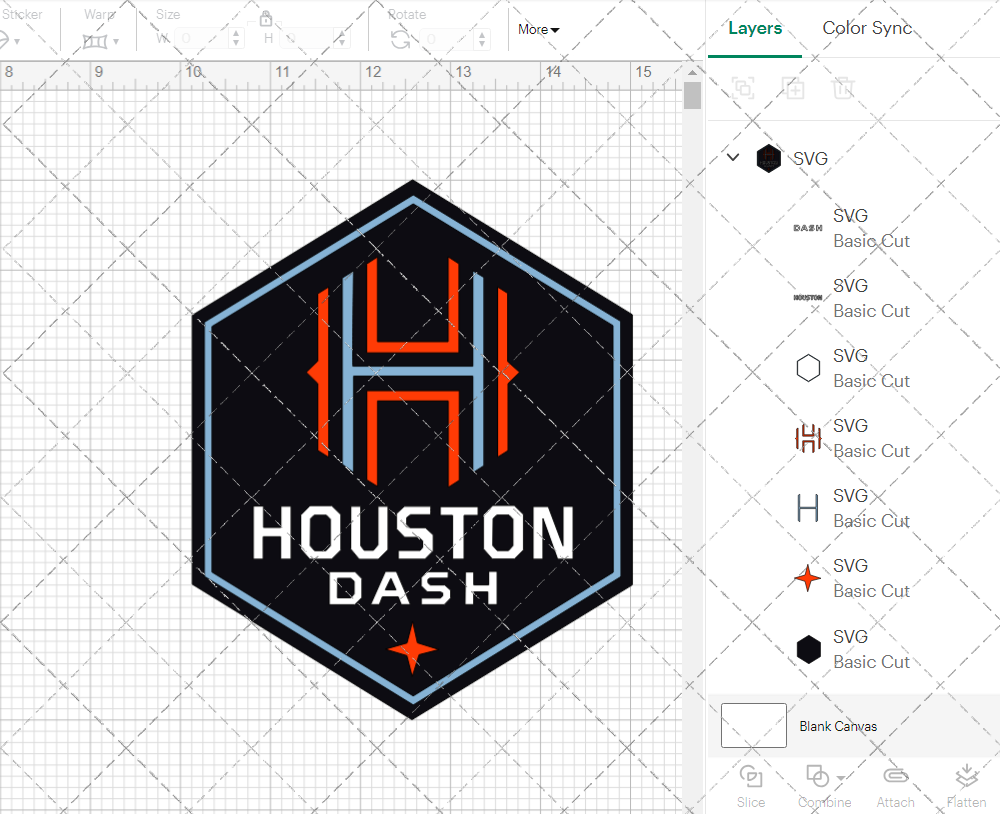
Task: Click the Slice tool
Action: (751, 786)
